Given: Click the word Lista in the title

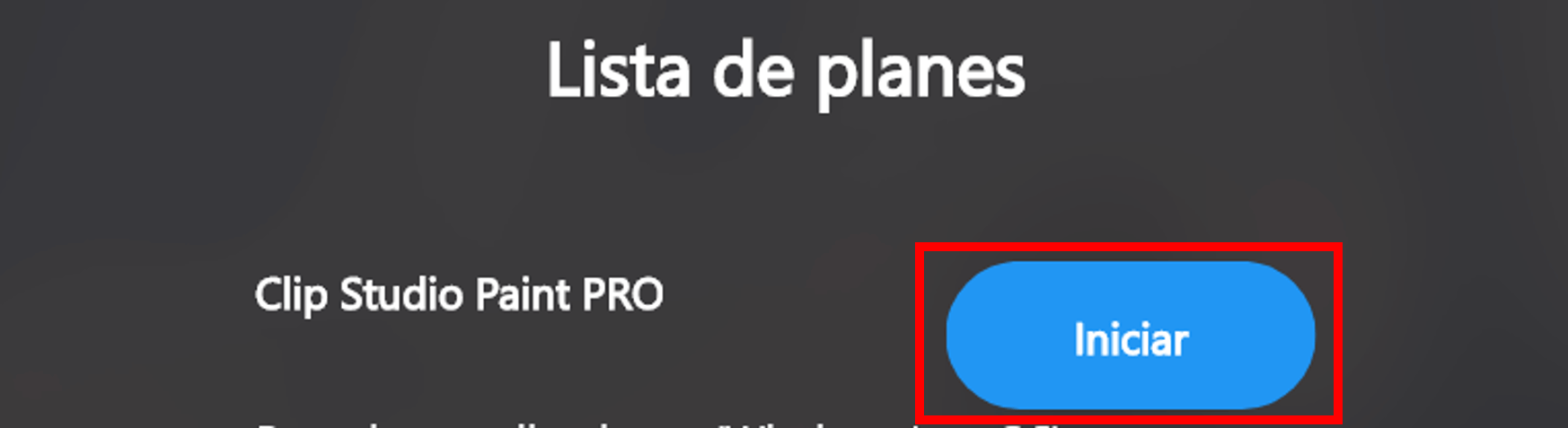Looking at the screenshot, I should click(x=619, y=70).
